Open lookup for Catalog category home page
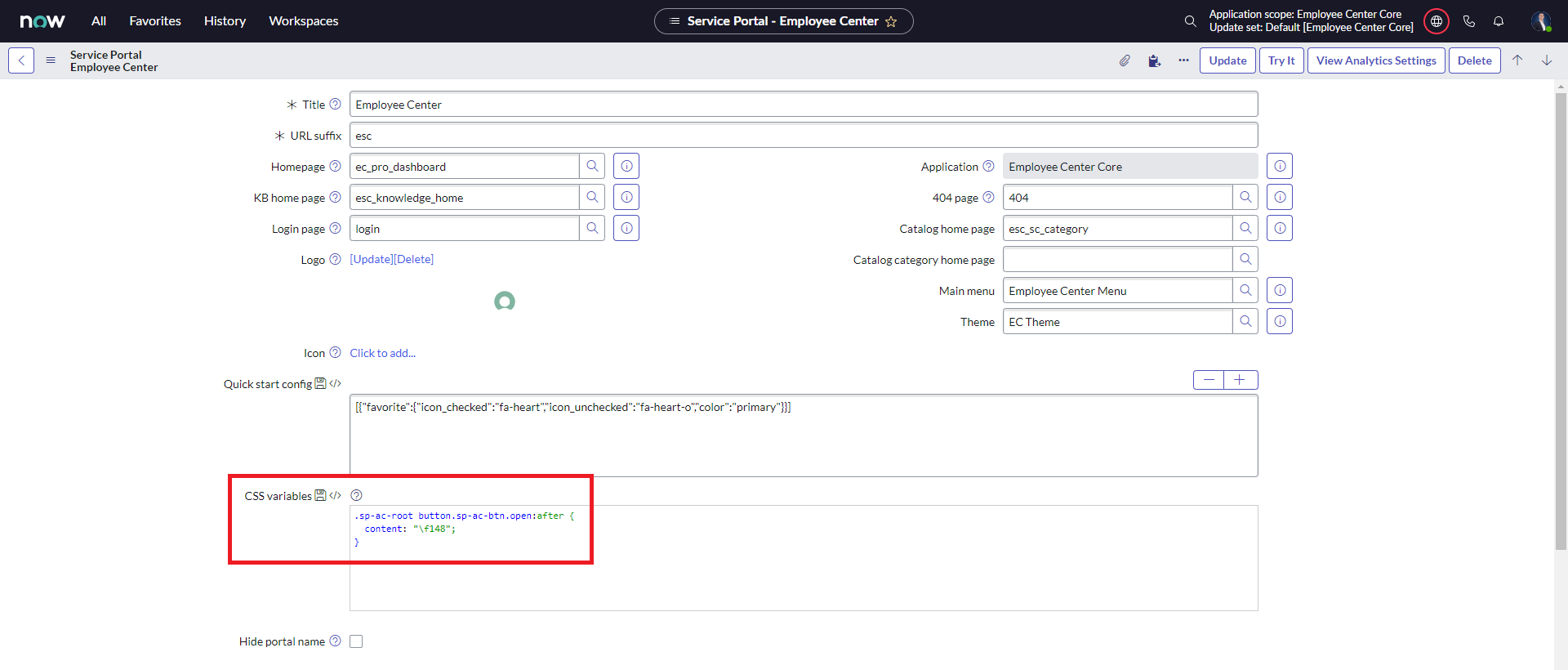 (1245, 260)
